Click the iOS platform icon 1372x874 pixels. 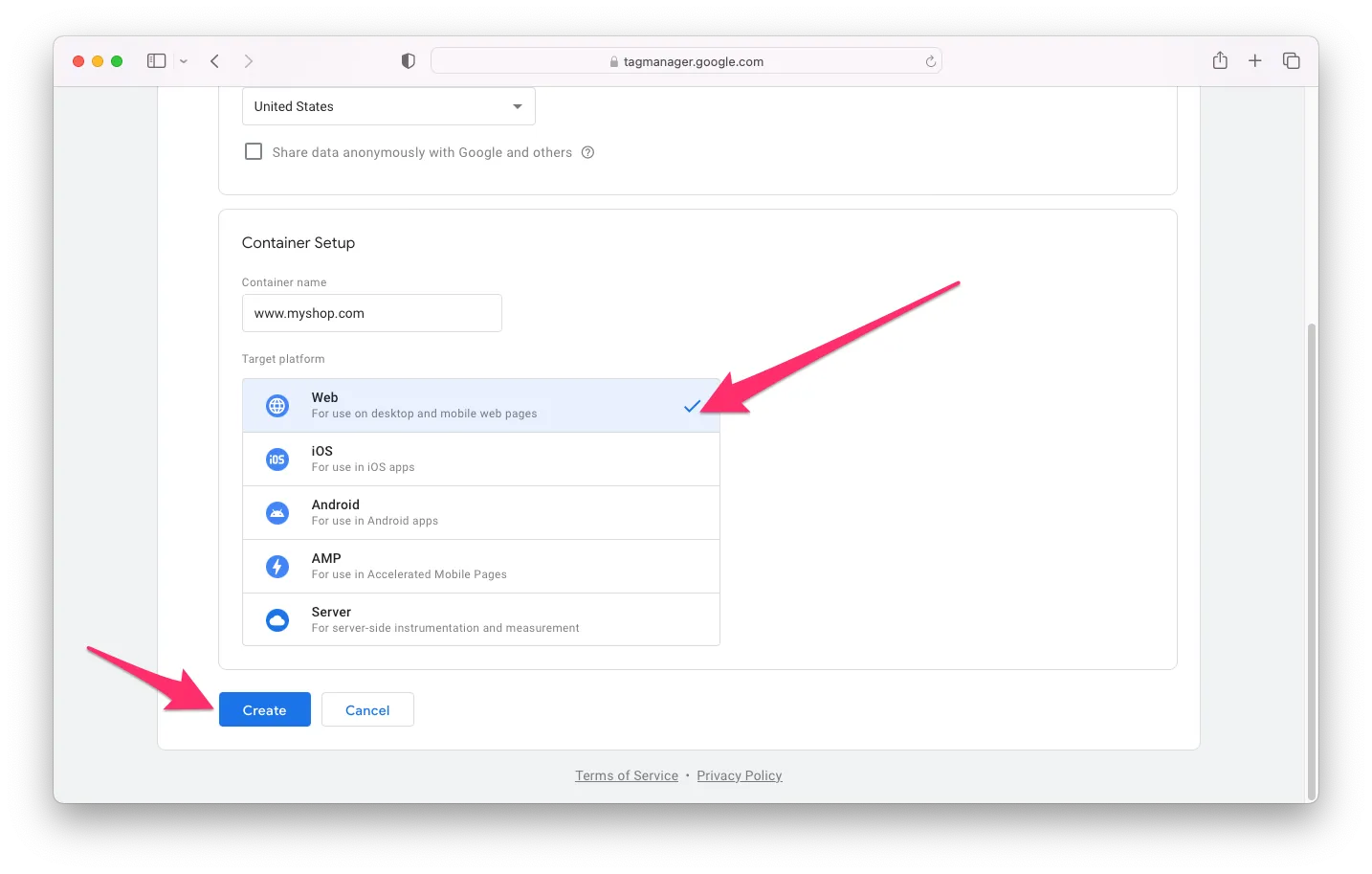tap(277, 459)
